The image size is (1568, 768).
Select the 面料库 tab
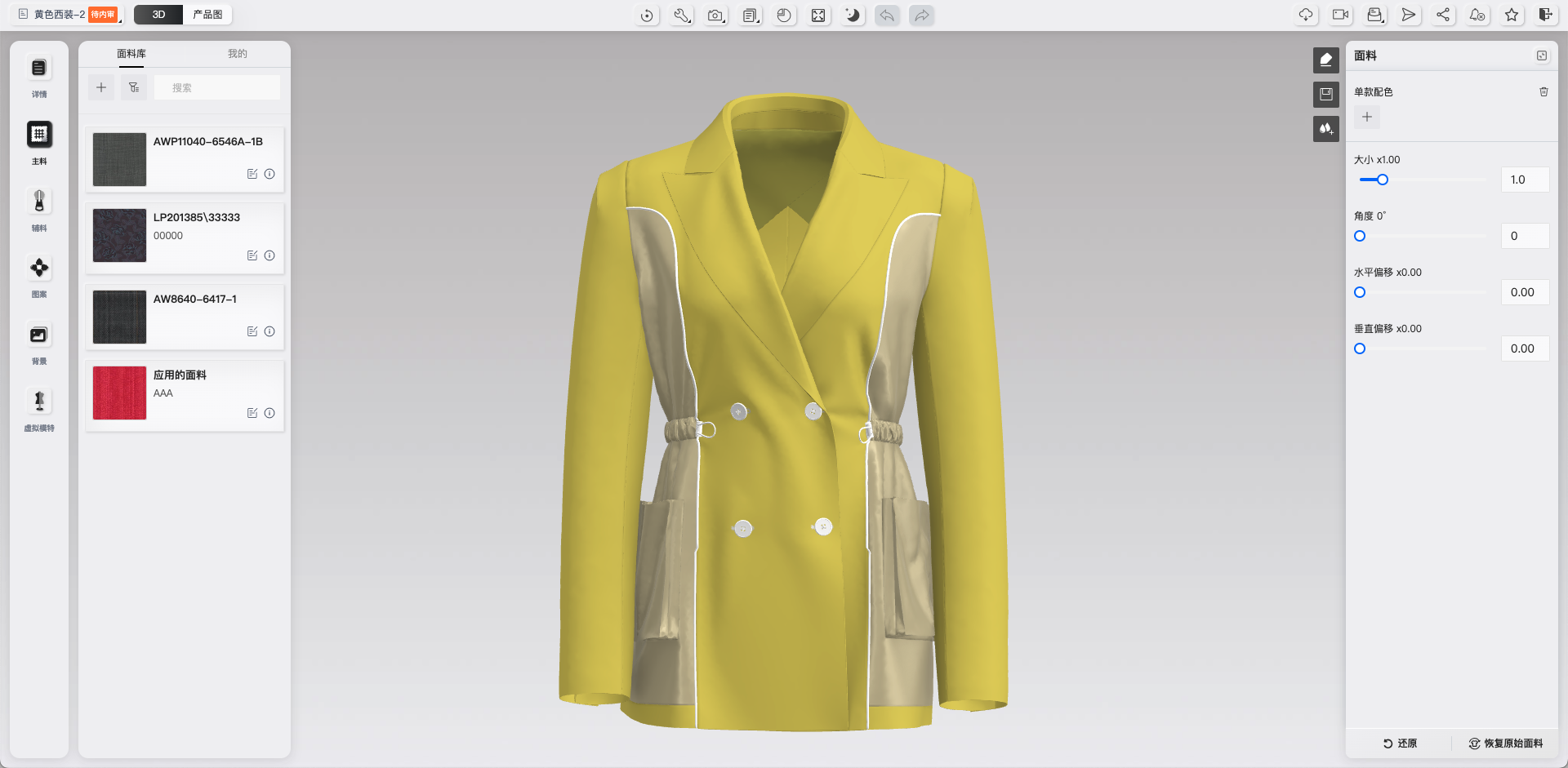(x=131, y=54)
